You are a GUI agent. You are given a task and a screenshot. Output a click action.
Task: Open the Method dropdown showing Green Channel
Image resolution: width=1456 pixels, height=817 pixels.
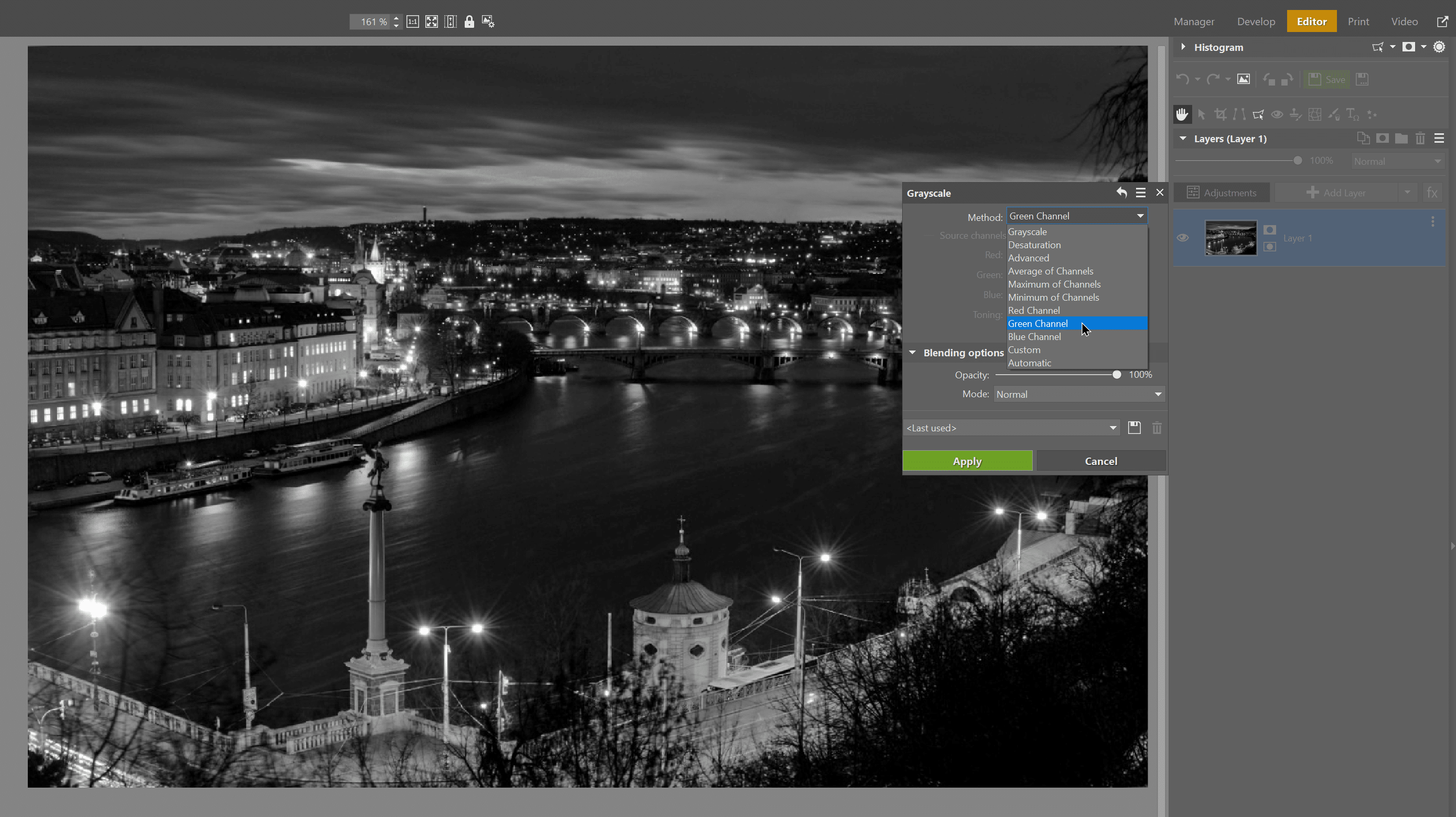point(1077,216)
